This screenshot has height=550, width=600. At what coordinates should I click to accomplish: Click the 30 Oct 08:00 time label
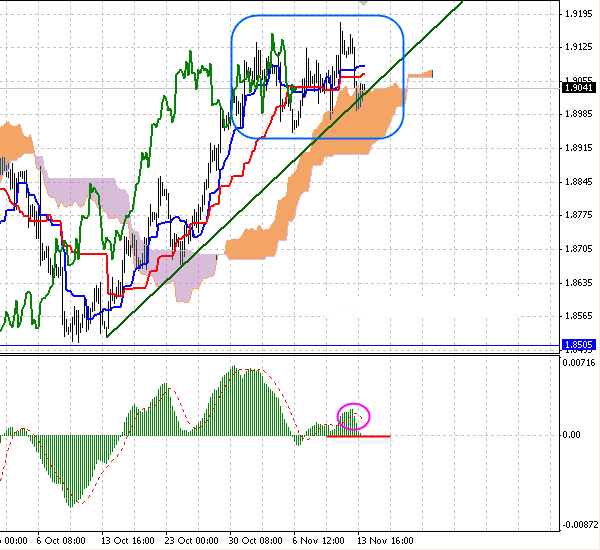[x=256, y=541]
